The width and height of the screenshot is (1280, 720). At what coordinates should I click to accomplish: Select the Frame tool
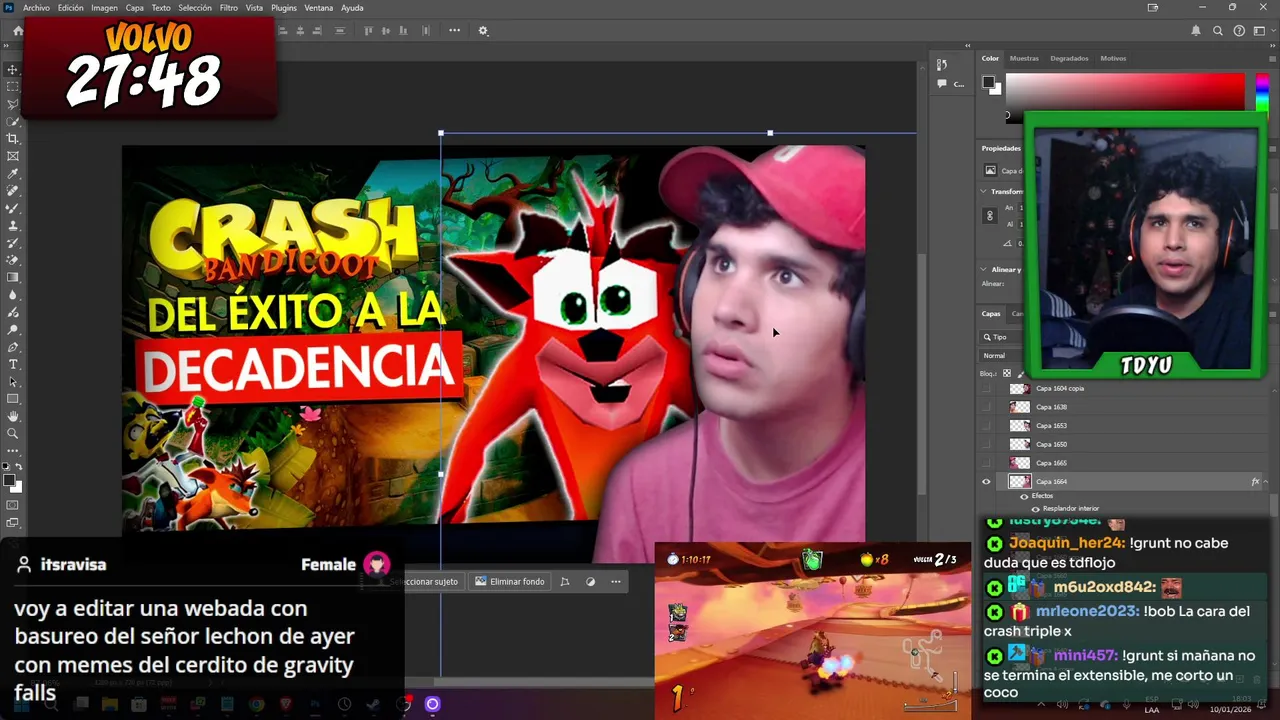(x=13, y=156)
